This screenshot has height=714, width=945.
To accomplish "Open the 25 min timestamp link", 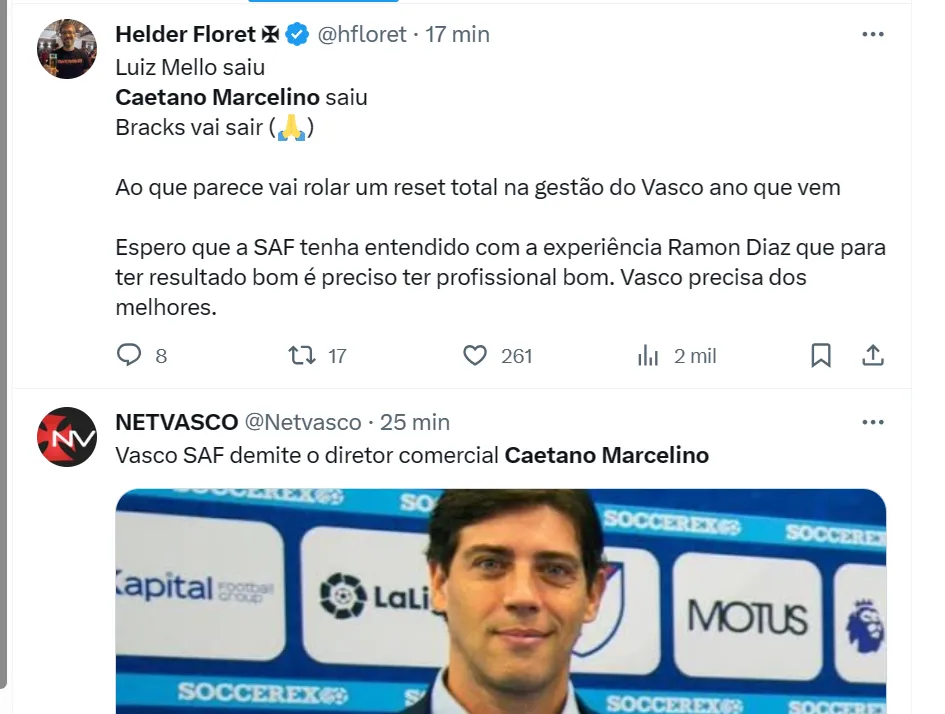I will 416,422.
